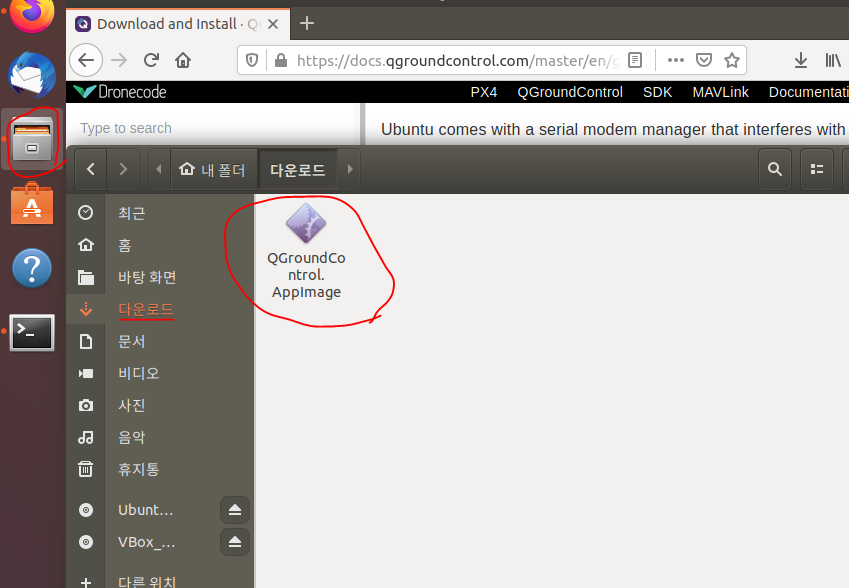Screen dimensions: 849x588
Task: Open 다른 위치 in sidebar
Action: pyautogui.click(x=160, y=581)
